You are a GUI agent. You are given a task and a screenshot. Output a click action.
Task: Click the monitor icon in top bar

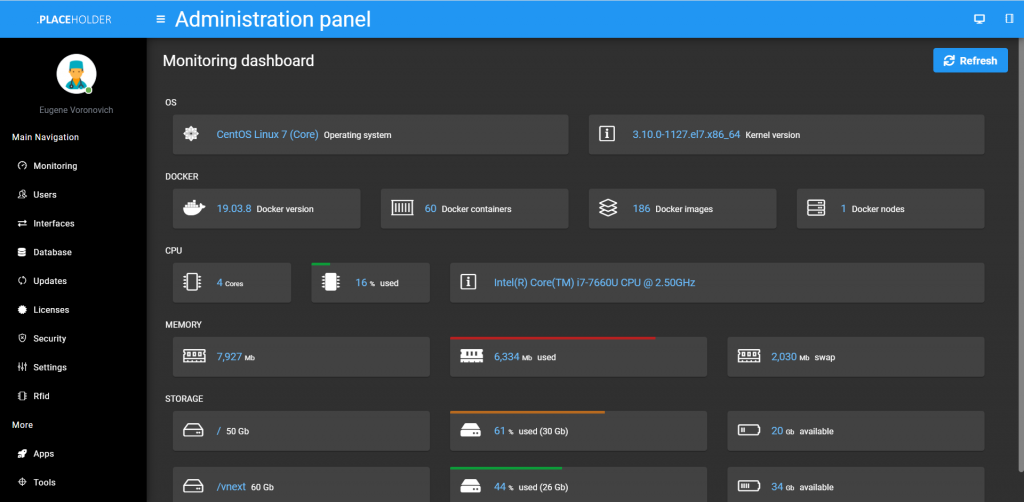click(x=979, y=19)
